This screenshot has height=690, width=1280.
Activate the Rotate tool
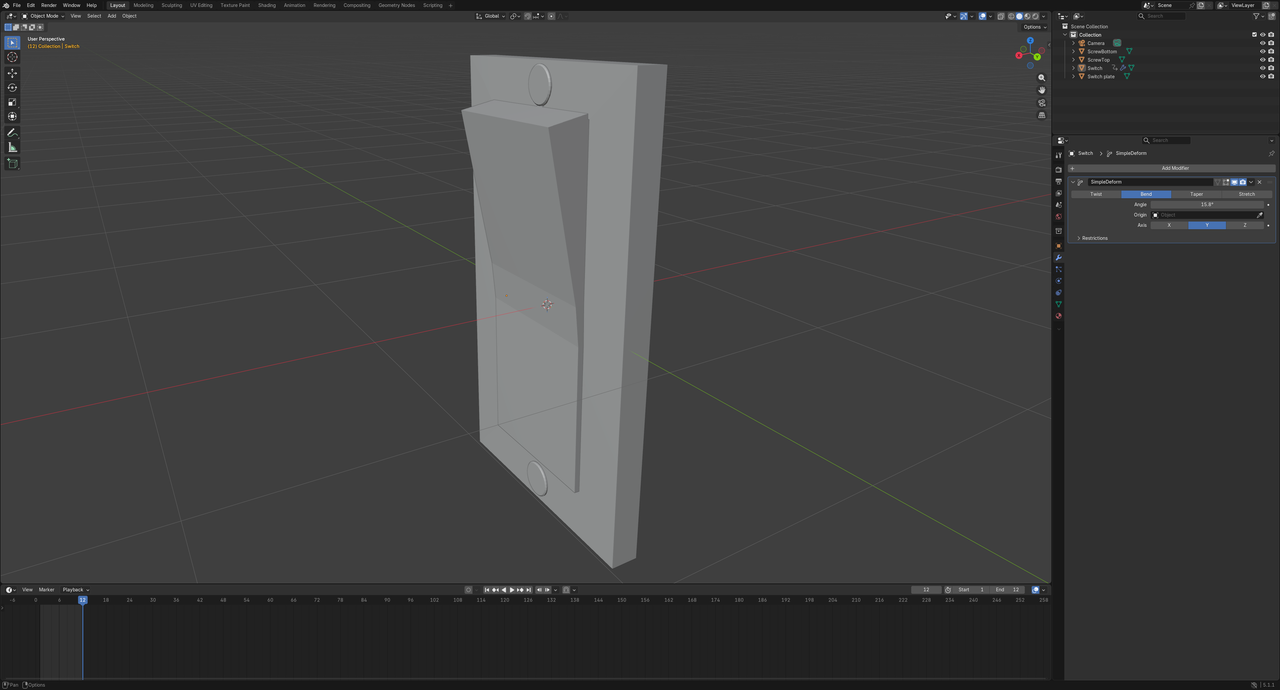[12, 88]
